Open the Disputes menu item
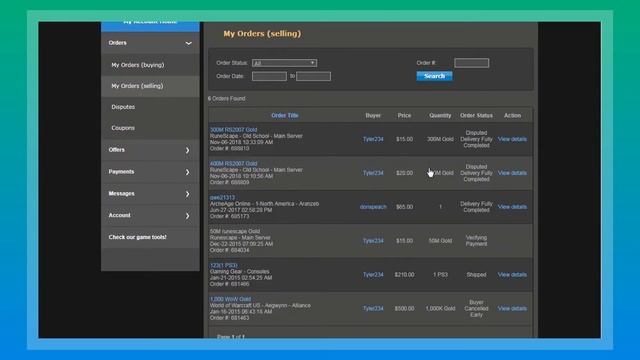The image size is (640, 360). 123,107
